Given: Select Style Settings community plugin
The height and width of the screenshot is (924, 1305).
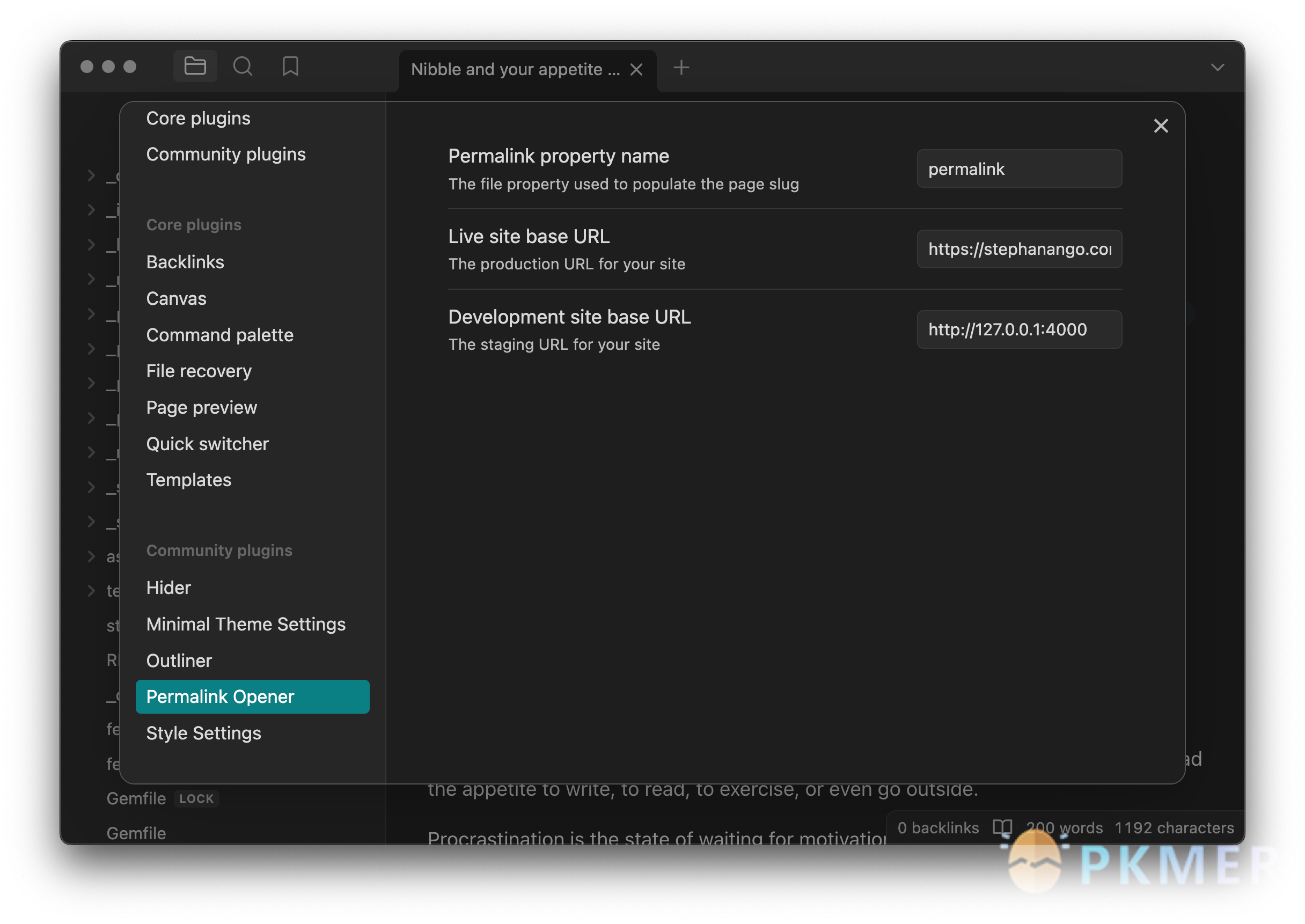Looking at the screenshot, I should (x=204, y=732).
